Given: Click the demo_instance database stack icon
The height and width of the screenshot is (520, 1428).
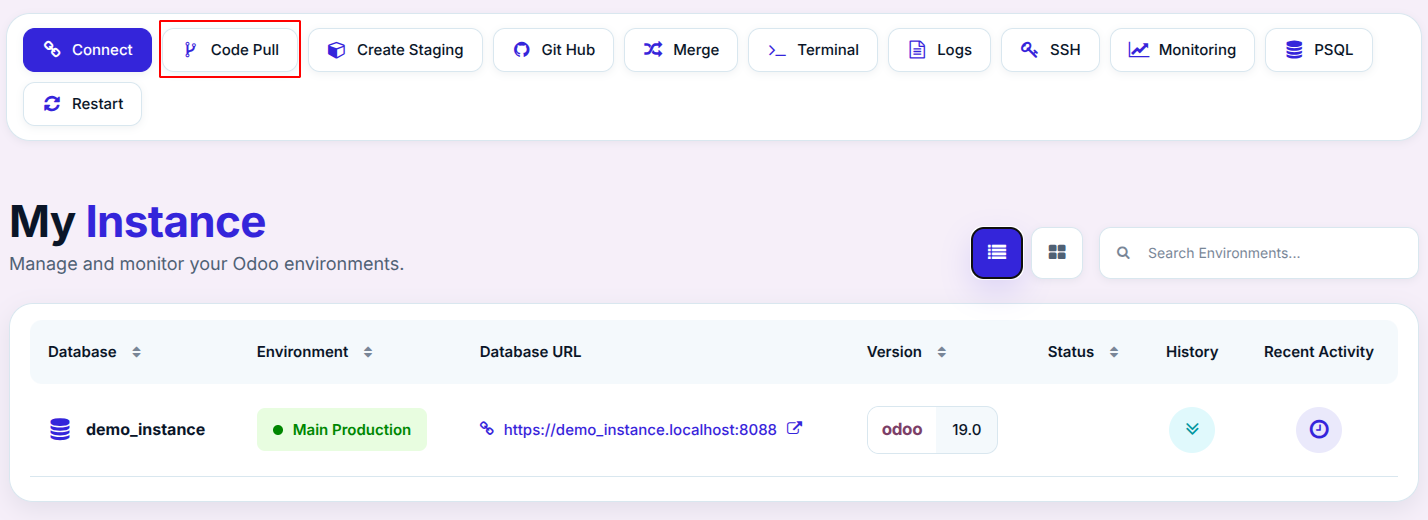Looking at the screenshot, I should tap(60, 430).
